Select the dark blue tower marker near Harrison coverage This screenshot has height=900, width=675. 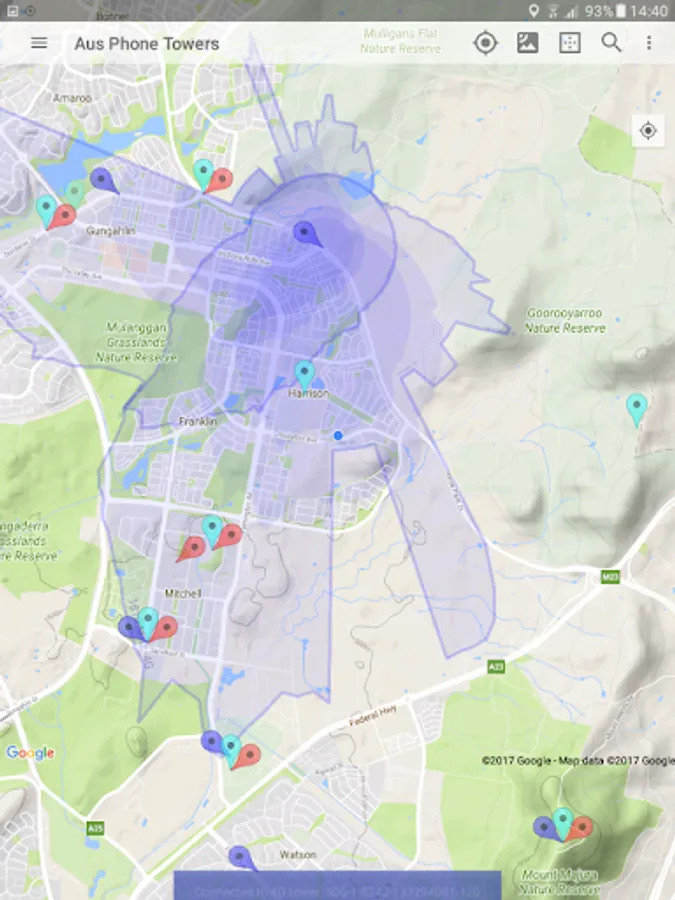(306, 233)
